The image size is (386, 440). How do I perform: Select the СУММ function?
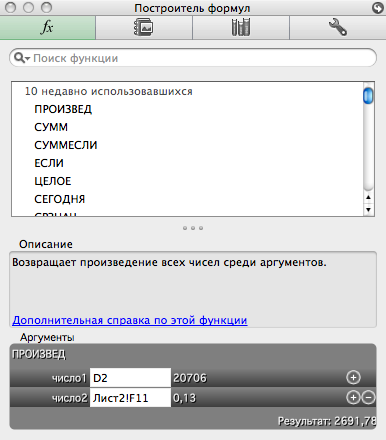click(51, 127)
